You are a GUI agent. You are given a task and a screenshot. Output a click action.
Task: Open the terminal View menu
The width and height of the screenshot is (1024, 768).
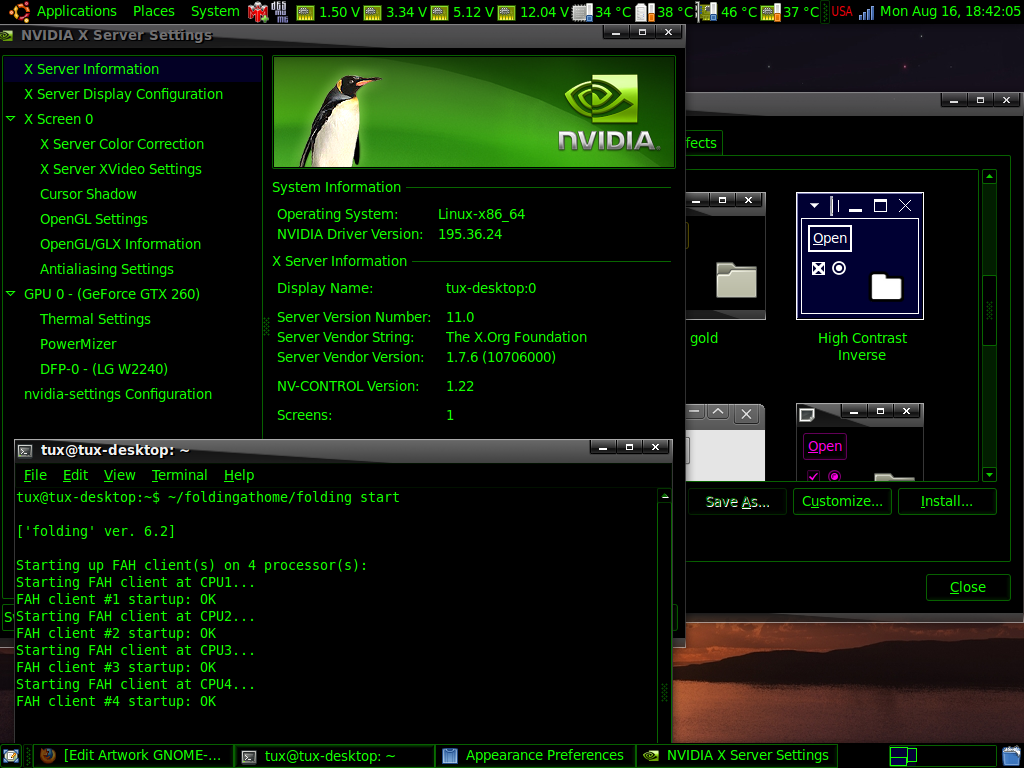tap(120, 475)
